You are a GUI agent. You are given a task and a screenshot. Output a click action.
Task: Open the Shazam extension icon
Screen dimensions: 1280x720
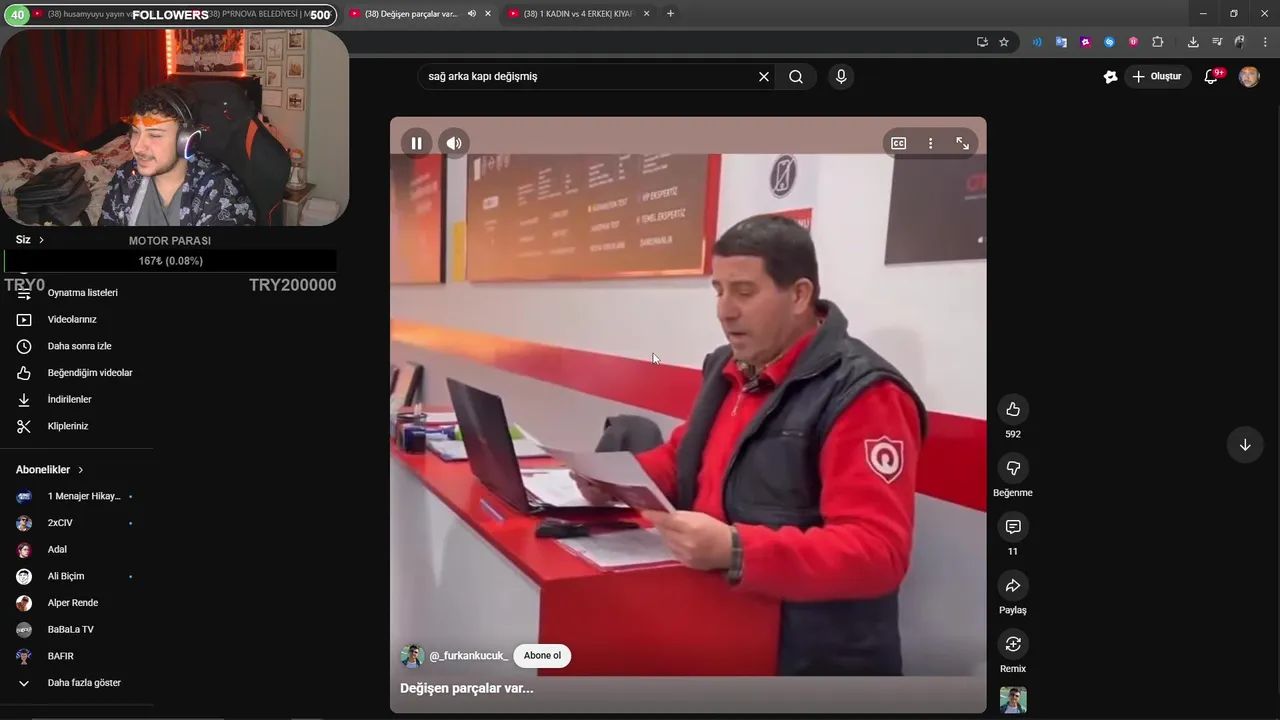pyautogui.click(x=1109, y=42)
